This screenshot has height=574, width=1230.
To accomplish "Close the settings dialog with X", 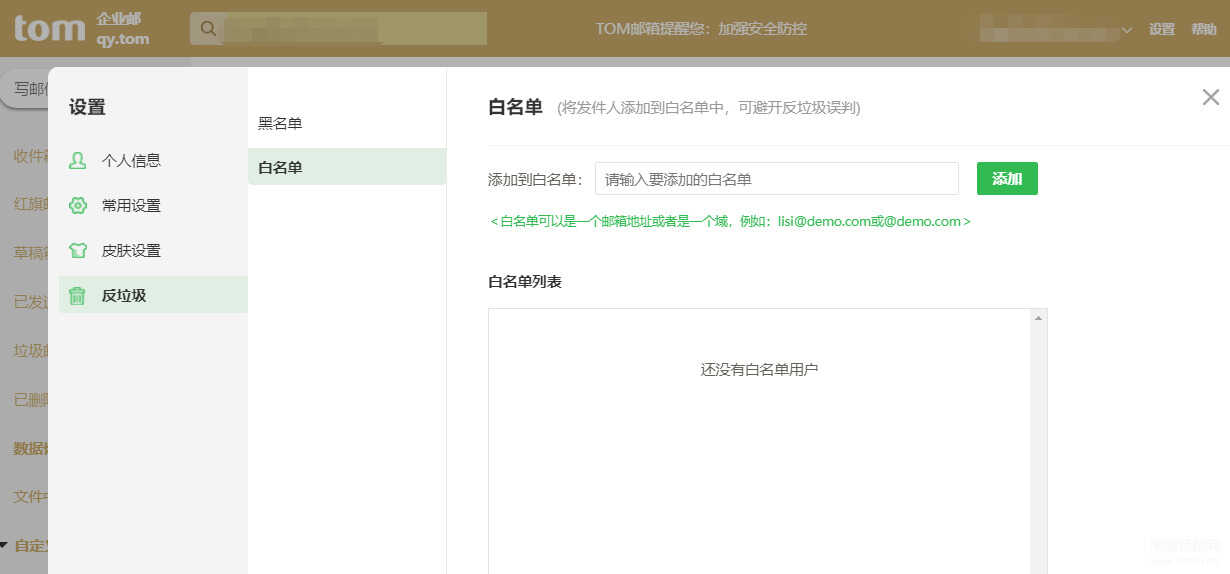I will pos(1210,97).
